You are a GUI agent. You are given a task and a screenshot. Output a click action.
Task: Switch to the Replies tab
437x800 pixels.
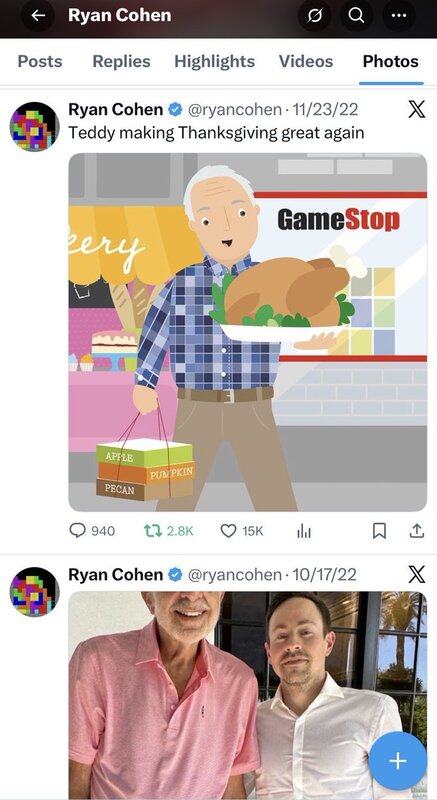pyautogui.click(x=121, y=62)
